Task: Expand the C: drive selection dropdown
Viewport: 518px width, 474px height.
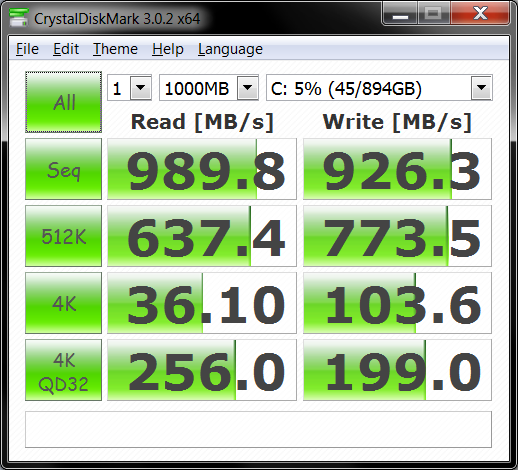Action: point(481,88)
